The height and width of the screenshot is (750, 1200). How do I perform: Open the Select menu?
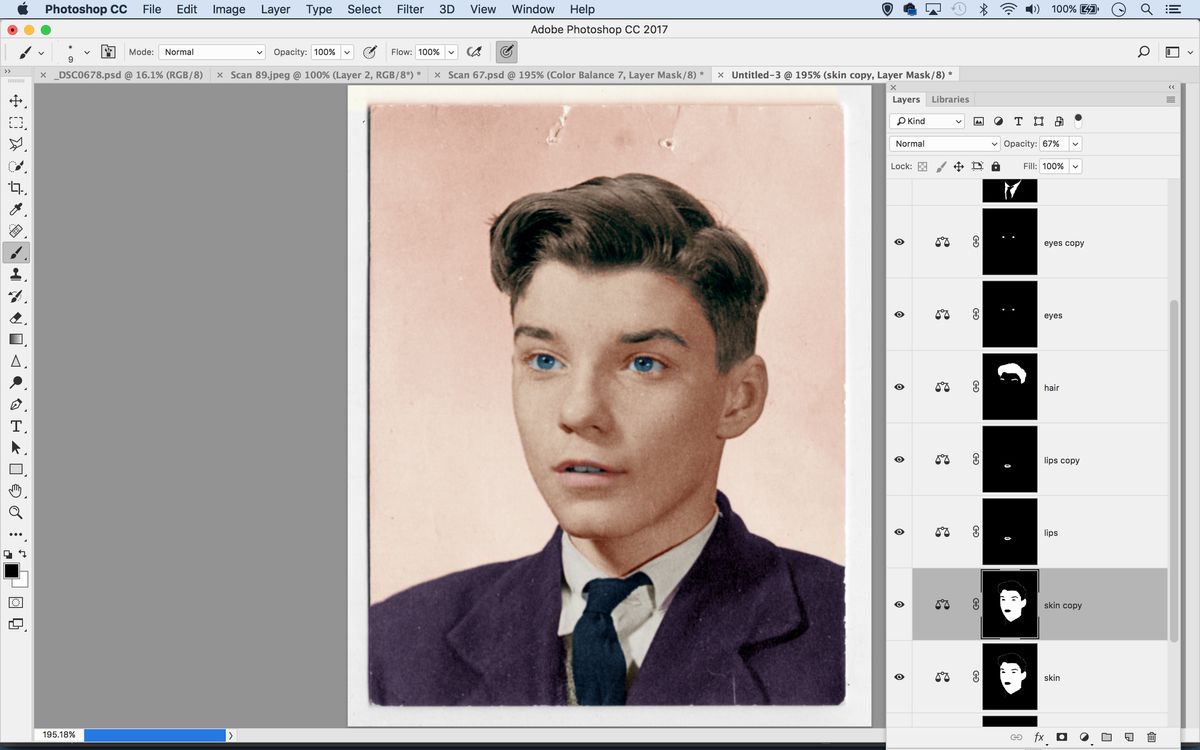(x=364, y=9)
